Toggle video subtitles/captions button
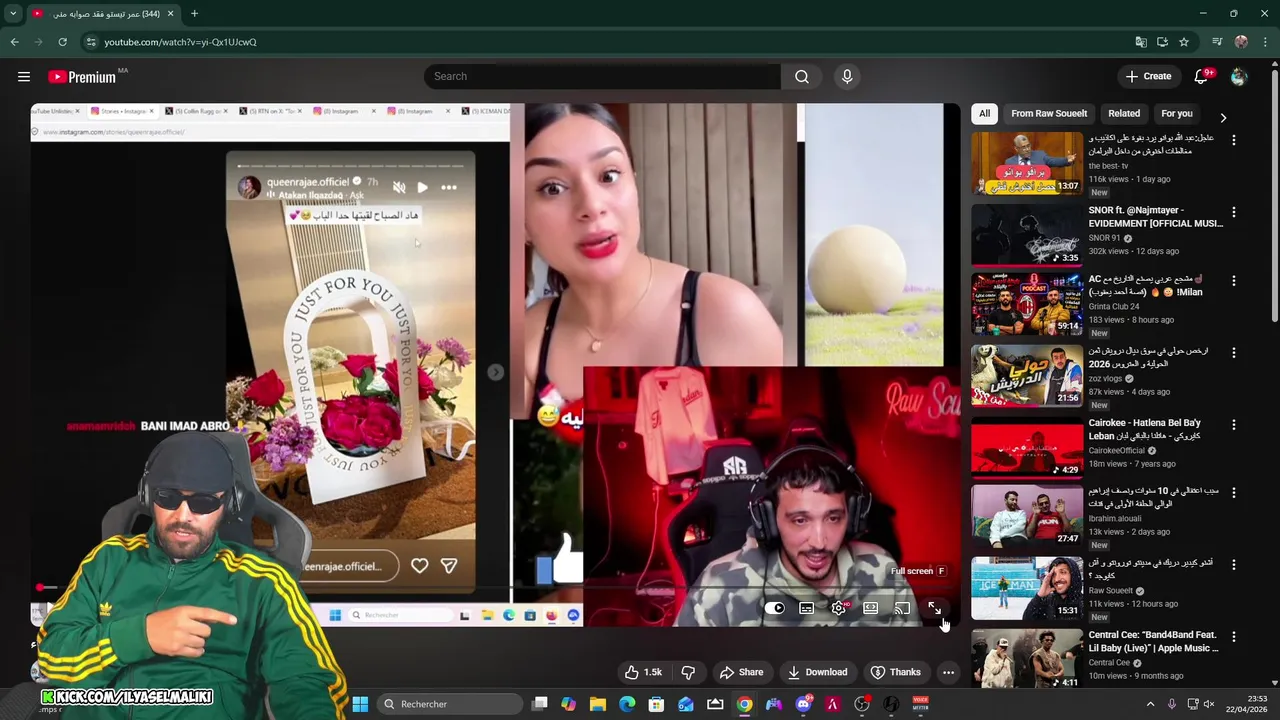1280x720 pixels. click(x=806, y=608)
